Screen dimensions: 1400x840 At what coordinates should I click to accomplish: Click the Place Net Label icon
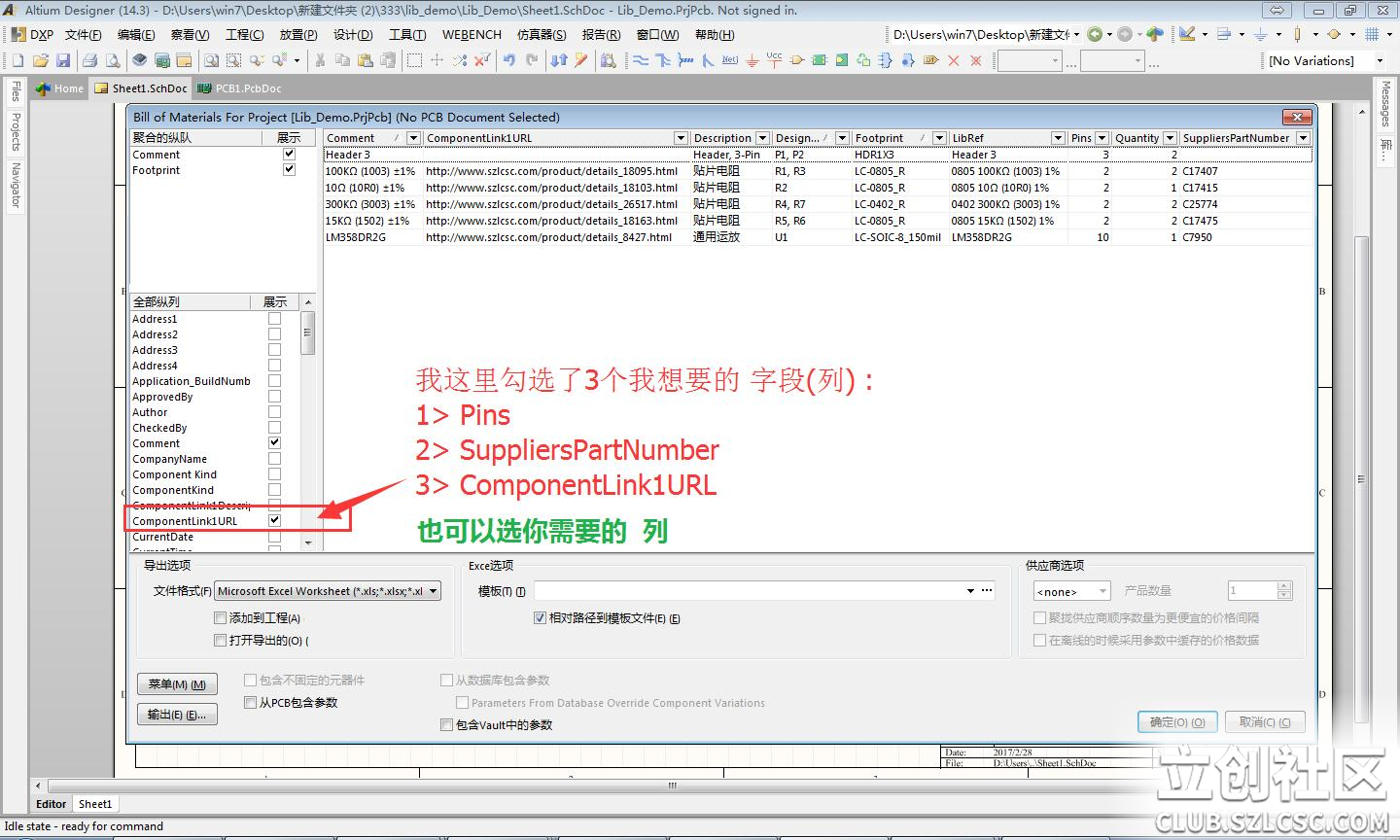pyautogui.click(x=729, y=60)
